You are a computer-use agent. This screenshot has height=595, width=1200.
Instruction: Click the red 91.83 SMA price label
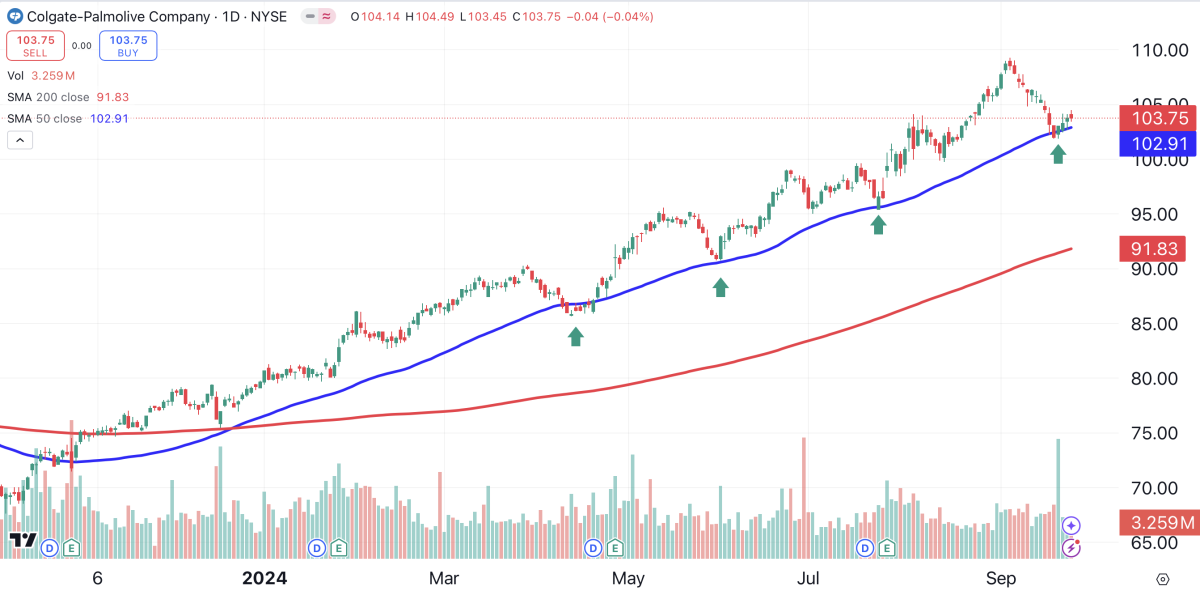1152,248
